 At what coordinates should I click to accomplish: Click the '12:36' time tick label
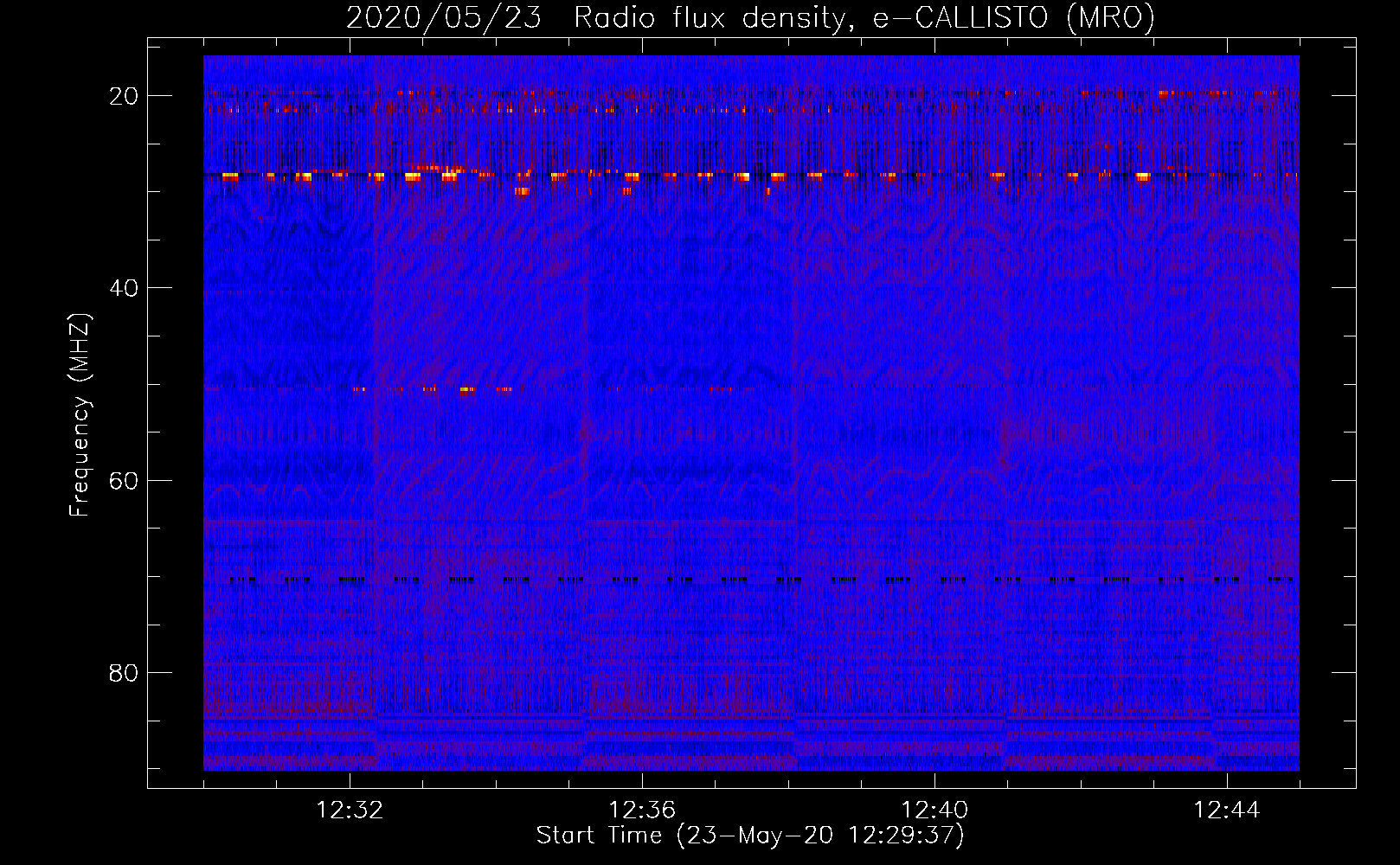point(642,811)
